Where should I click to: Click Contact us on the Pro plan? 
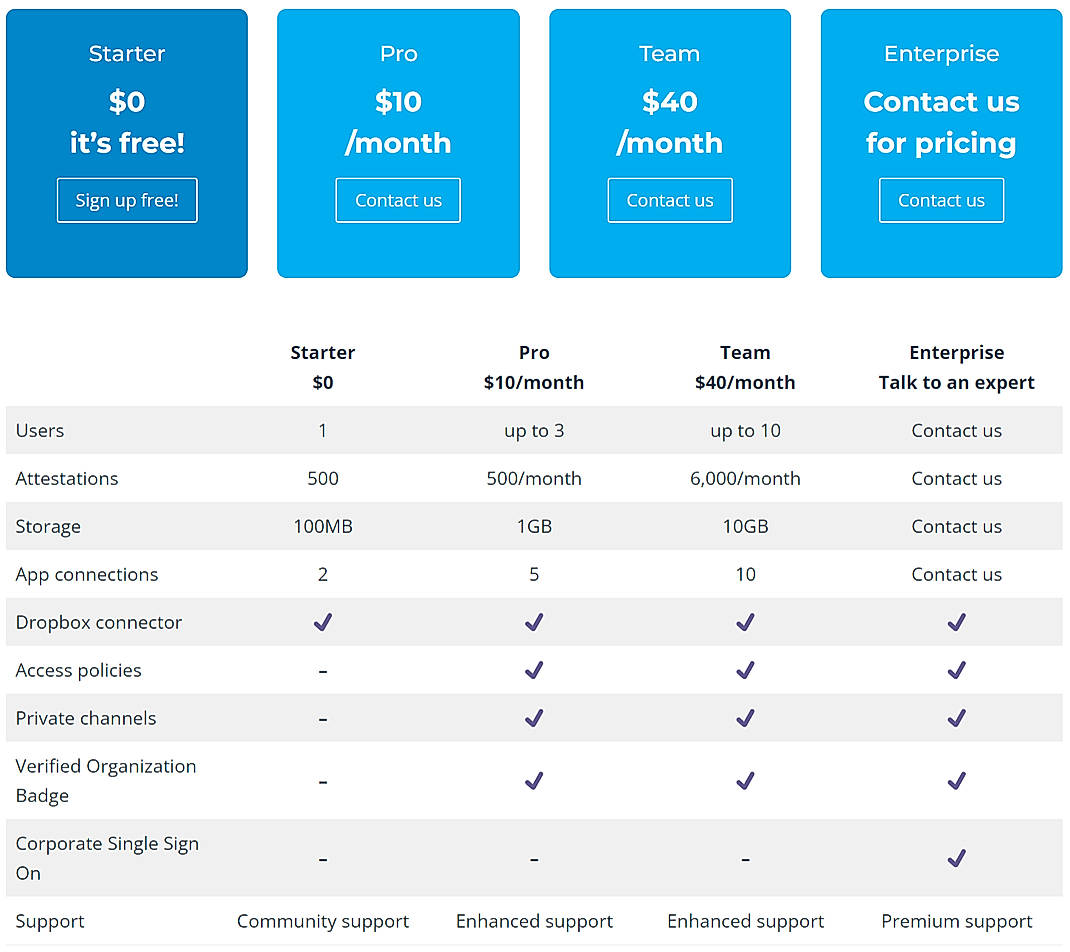pyautogui.click(x=398, y=200)
